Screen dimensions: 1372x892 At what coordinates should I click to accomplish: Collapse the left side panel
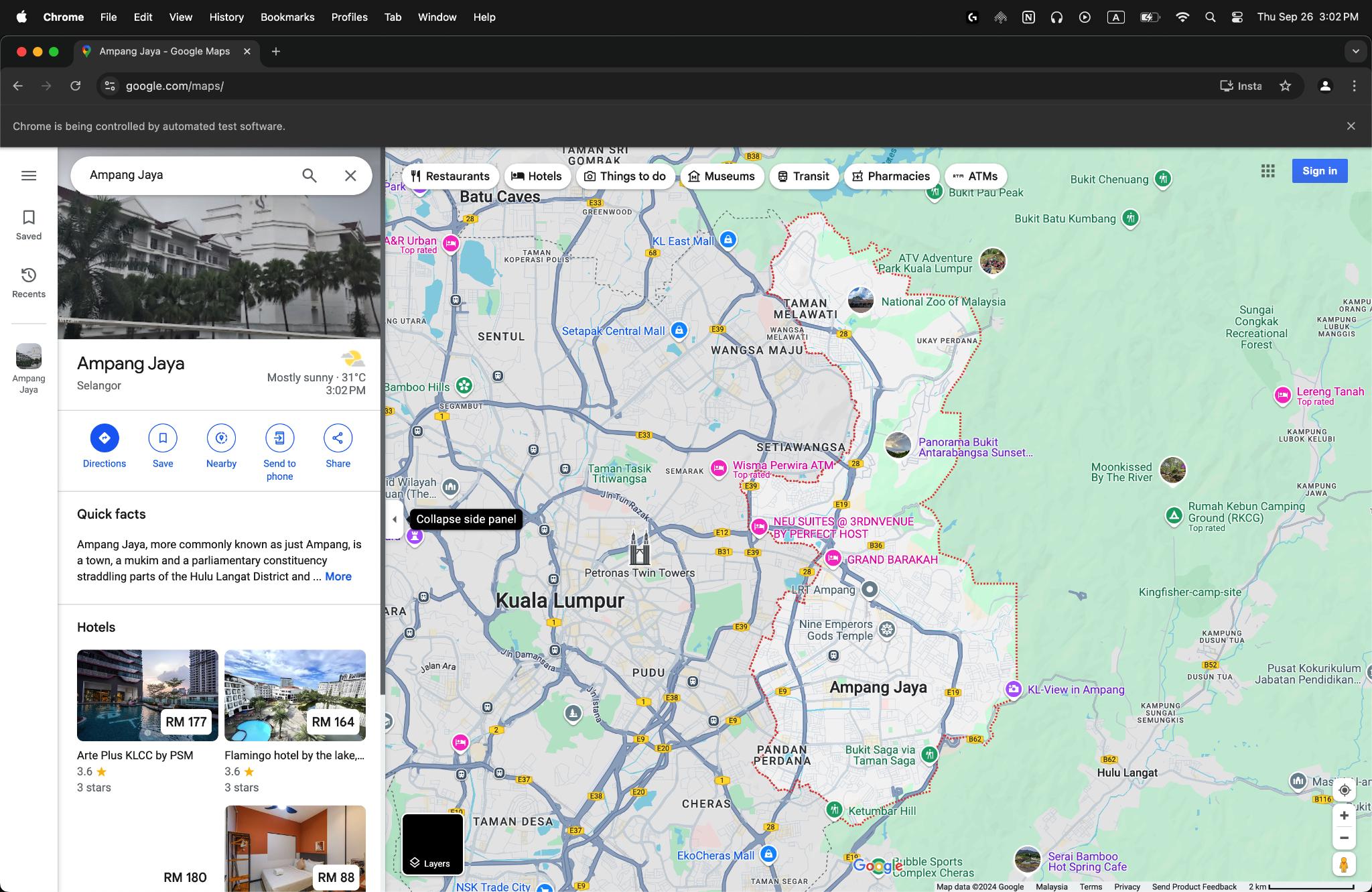coord(393,519)
